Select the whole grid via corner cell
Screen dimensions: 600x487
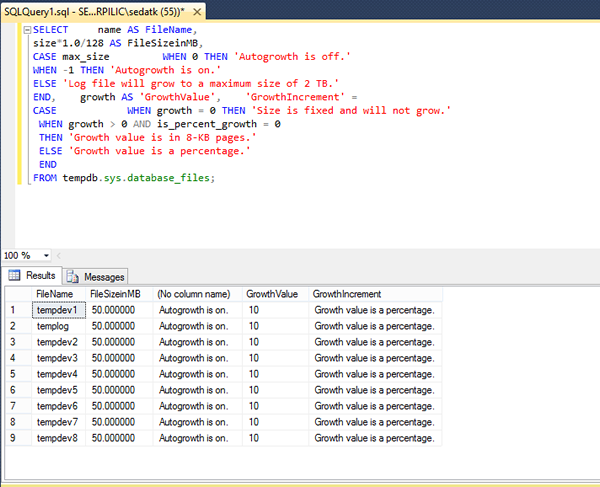18,294
